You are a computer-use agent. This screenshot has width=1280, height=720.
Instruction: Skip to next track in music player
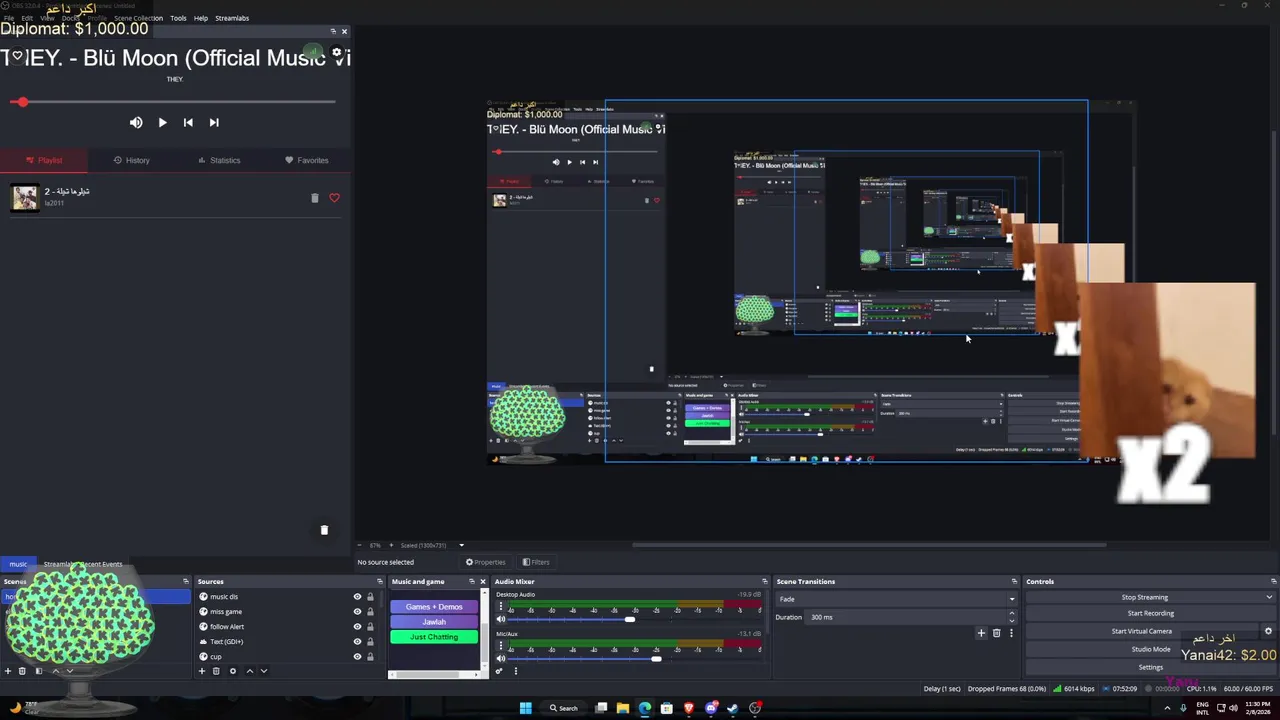[214, 122]
